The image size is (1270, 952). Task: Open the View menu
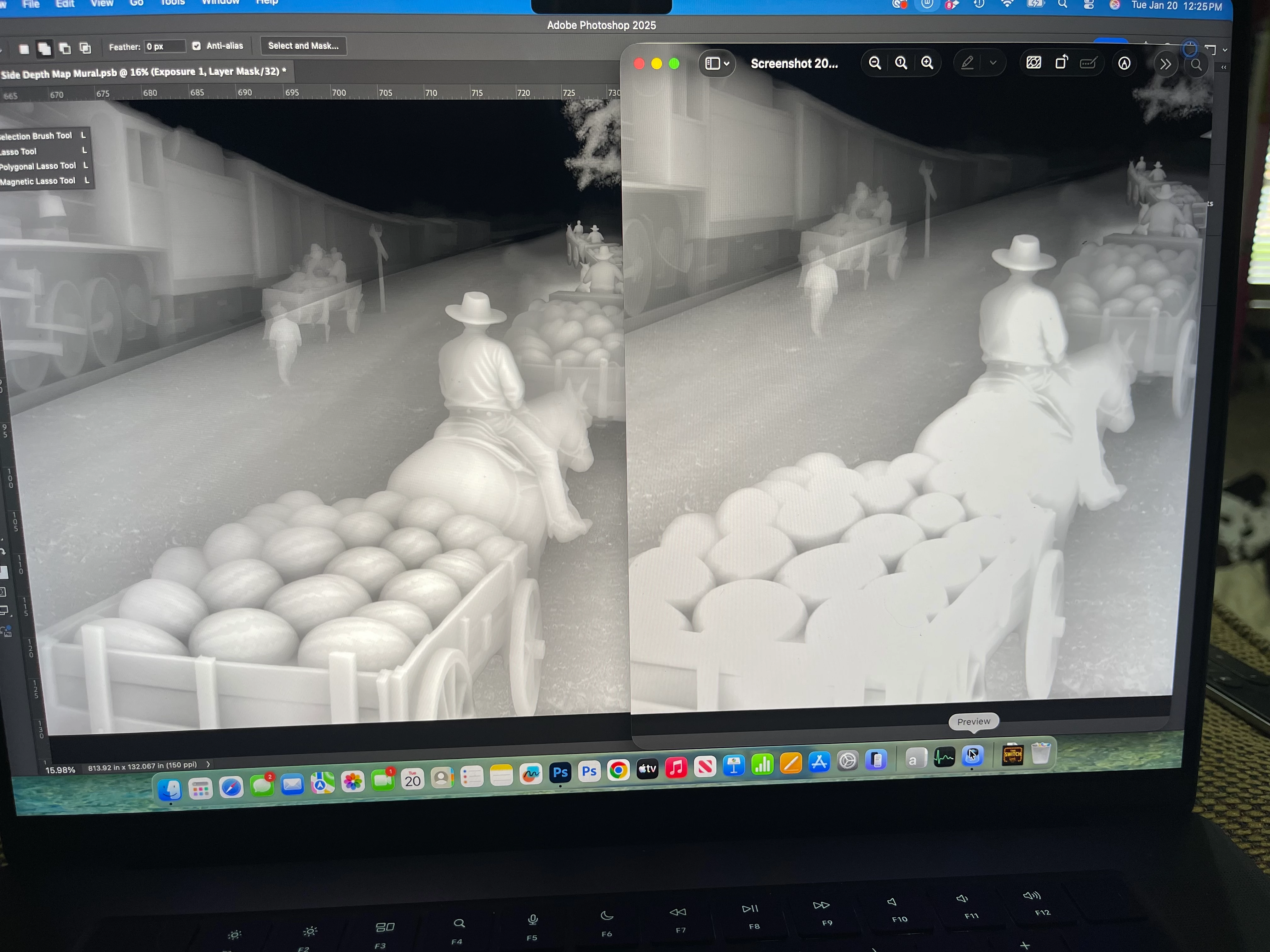click(102, 3)
